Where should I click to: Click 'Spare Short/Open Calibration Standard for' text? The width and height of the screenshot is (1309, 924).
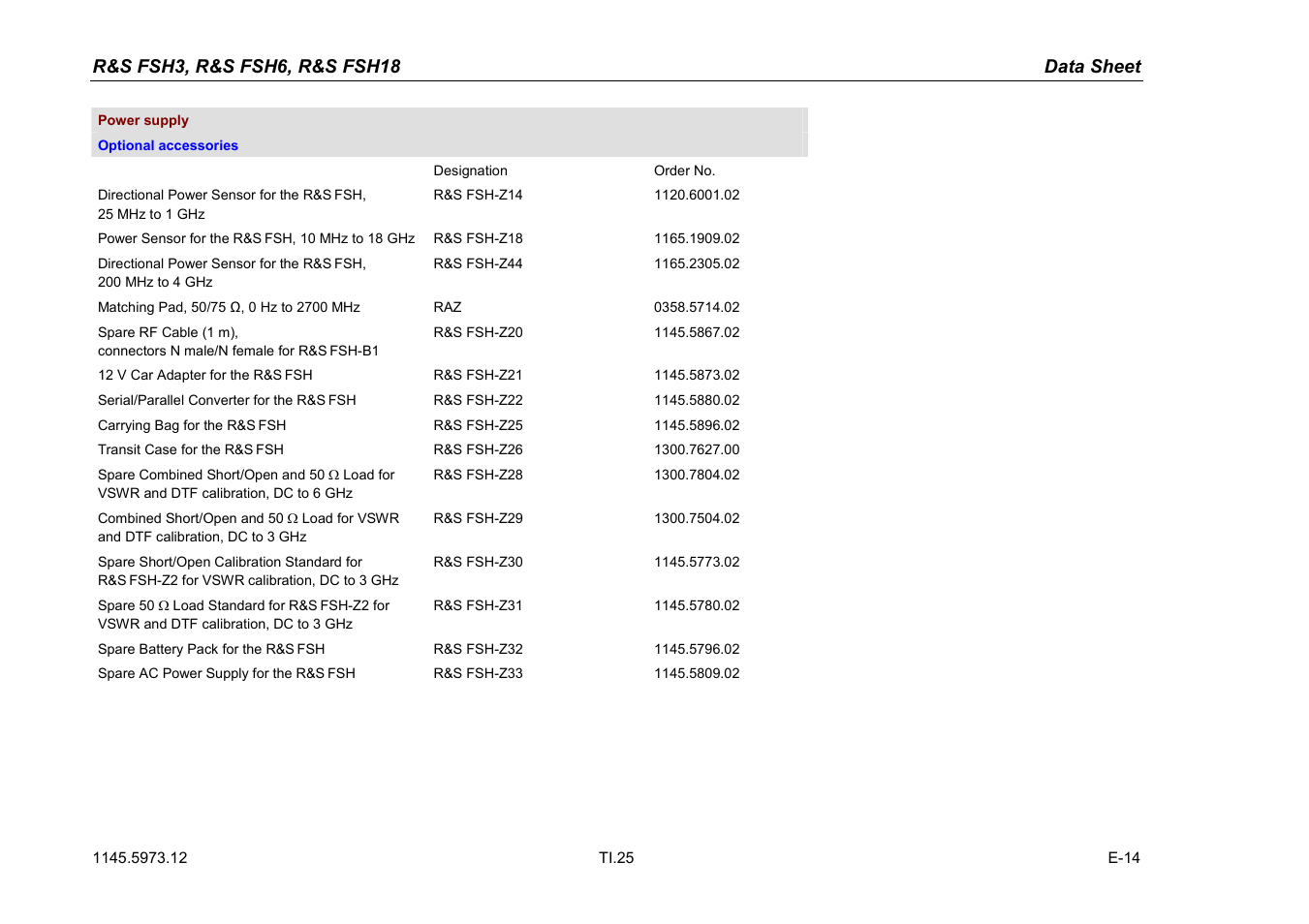point(230,562)
